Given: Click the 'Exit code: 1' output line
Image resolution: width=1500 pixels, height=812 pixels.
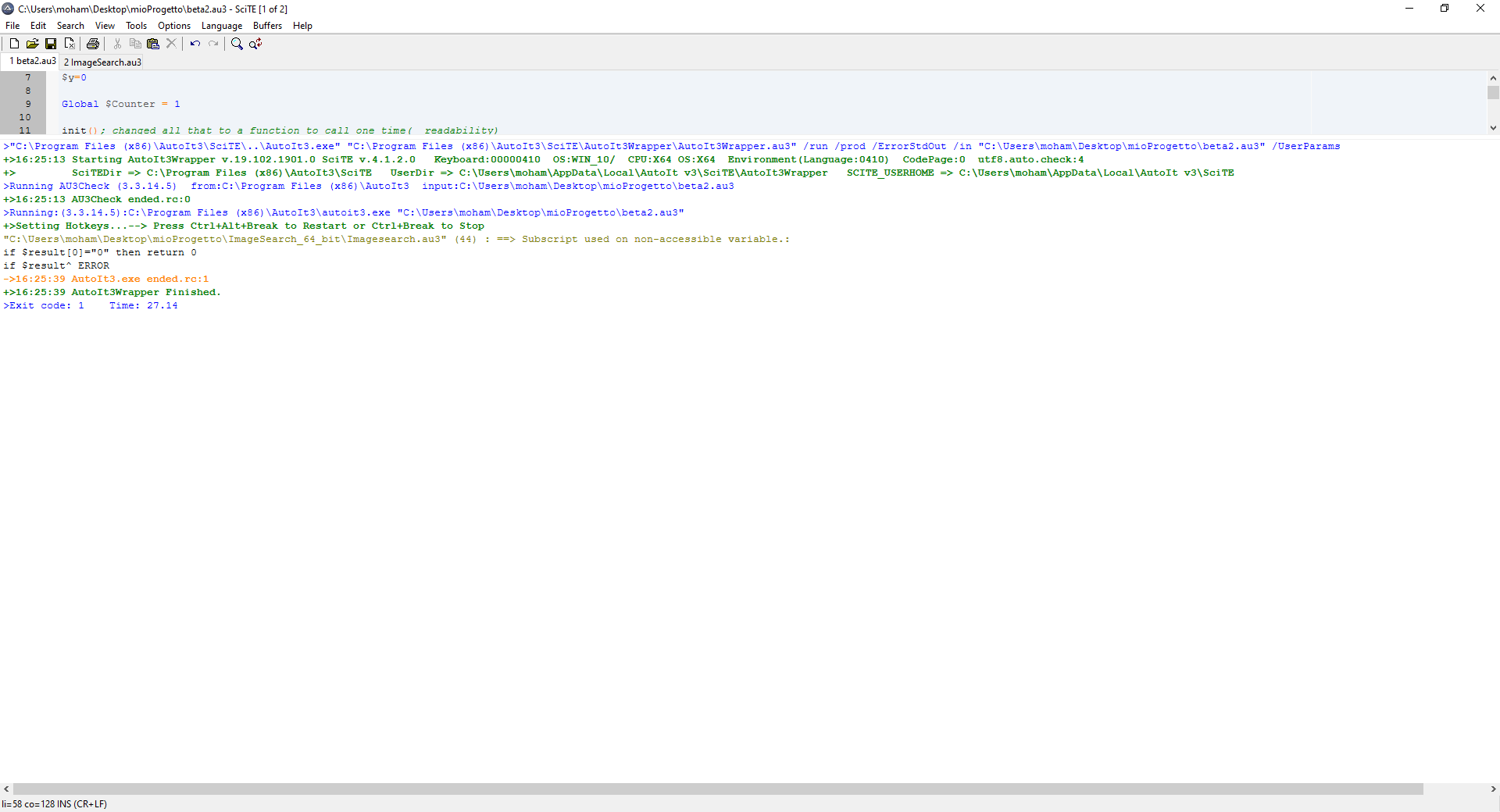Looking at the screenshot, I should tap(90, 305).
